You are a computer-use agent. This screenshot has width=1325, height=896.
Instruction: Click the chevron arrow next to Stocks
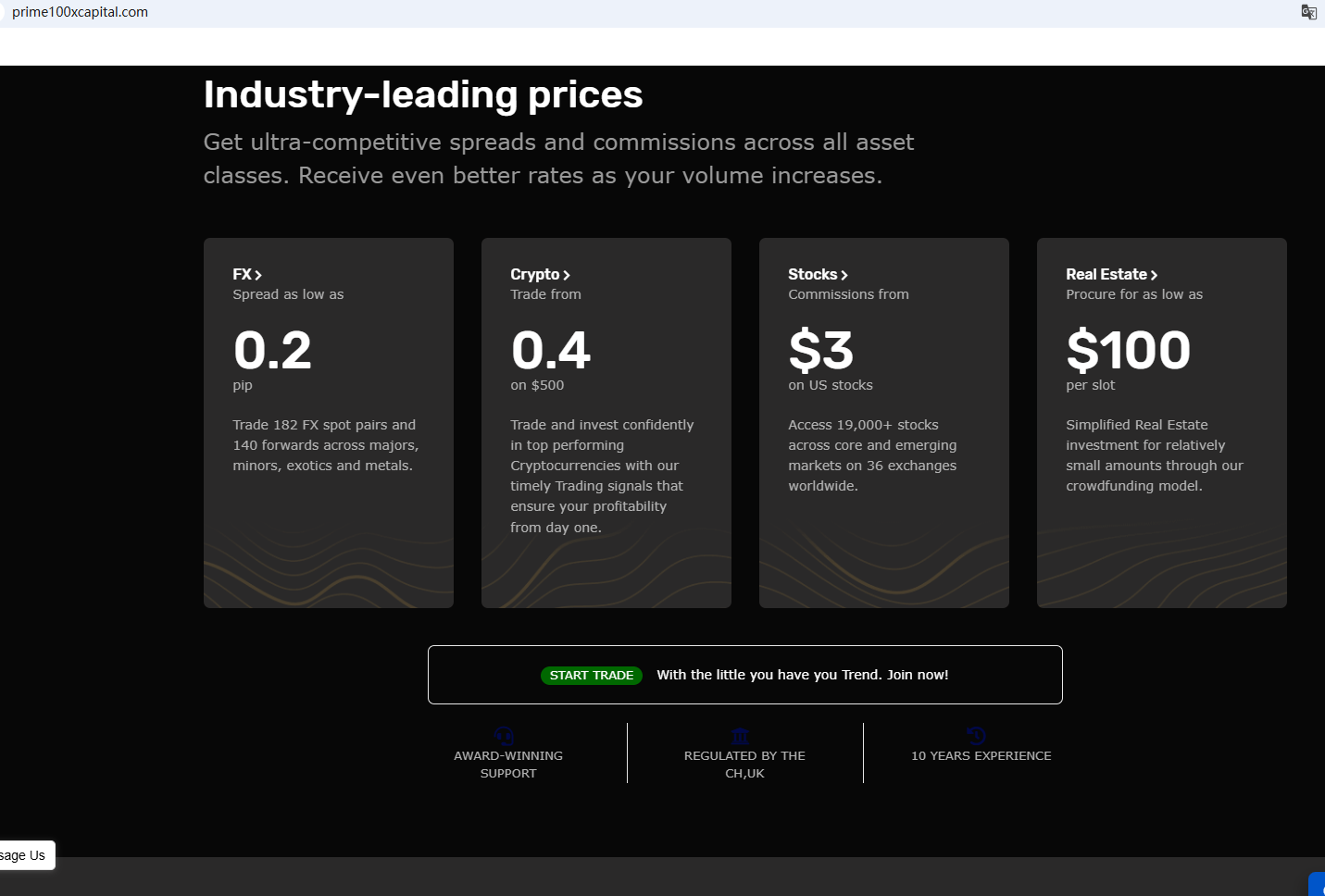[x=844, y=275]
